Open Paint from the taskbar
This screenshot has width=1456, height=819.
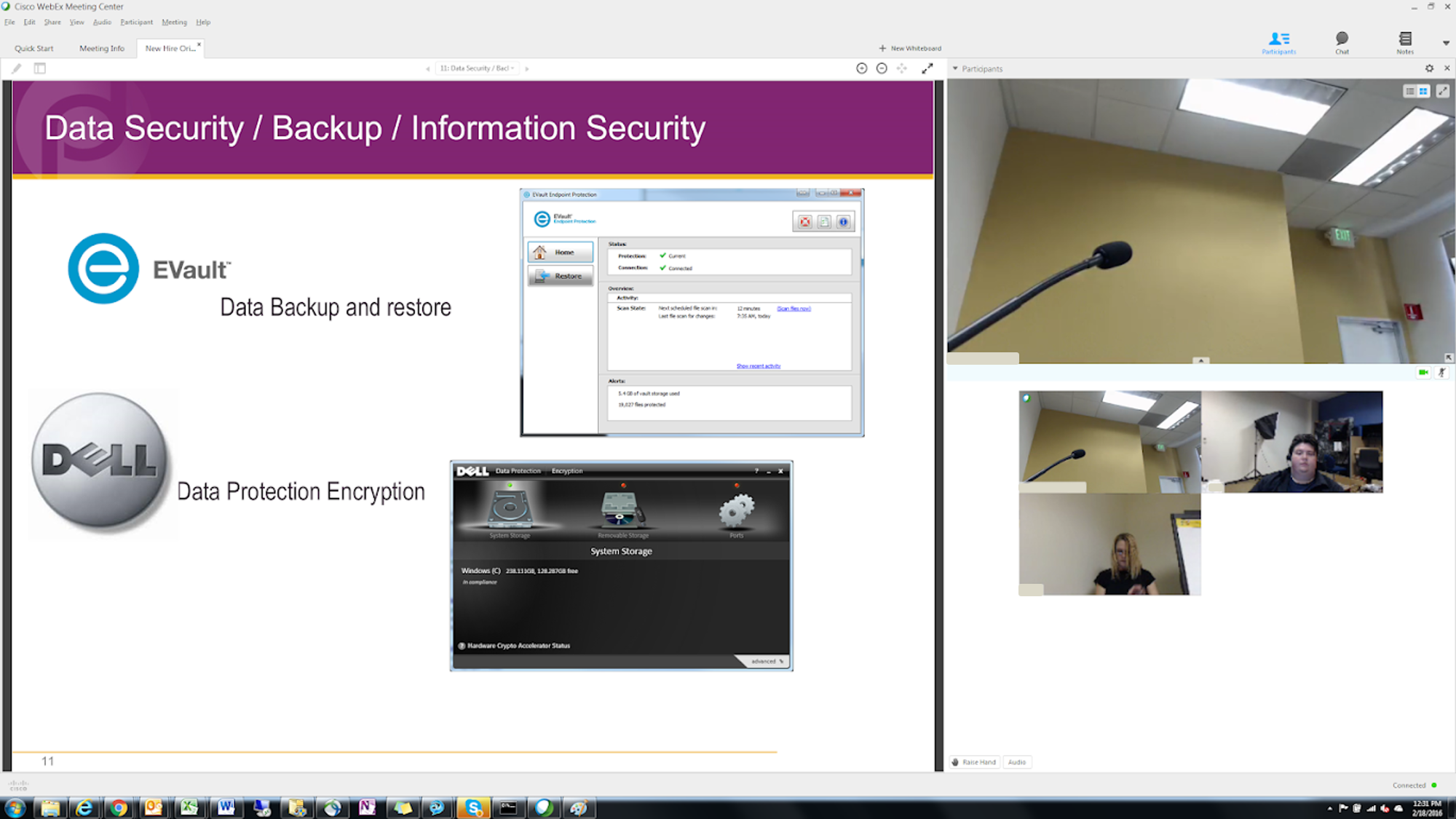[x=579, y=807]
